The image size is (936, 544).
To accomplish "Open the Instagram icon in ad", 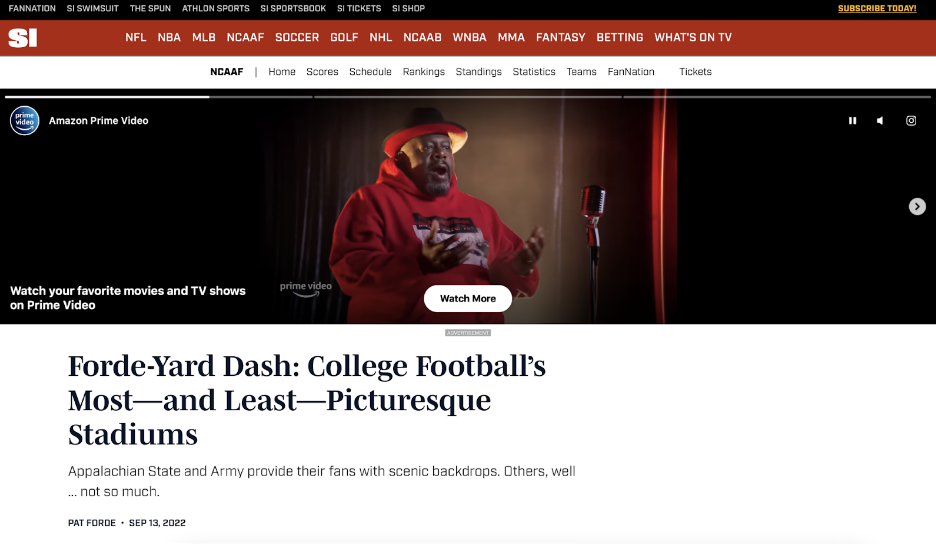I will (x=911, y=121).
